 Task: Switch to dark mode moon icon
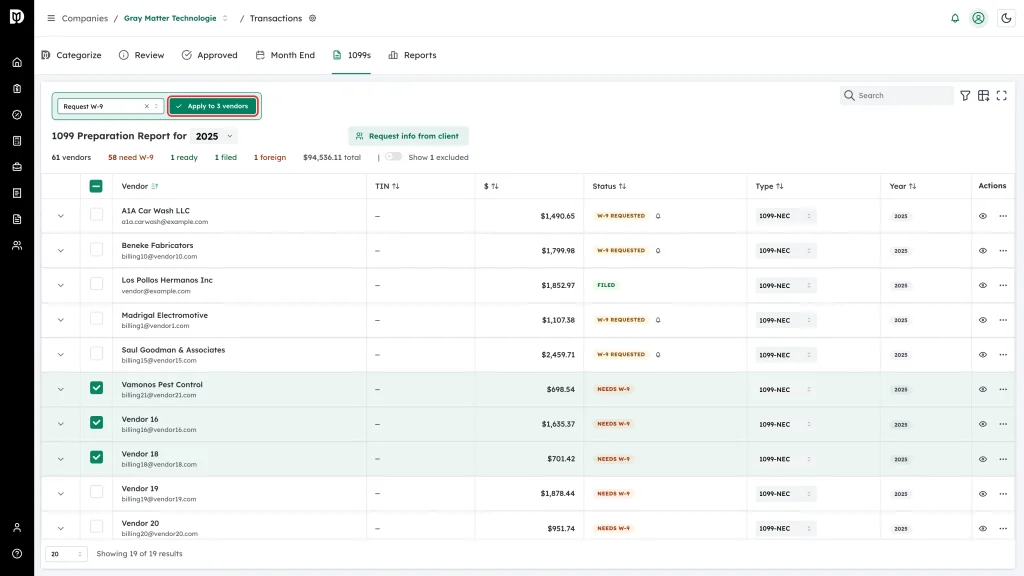1006,18
